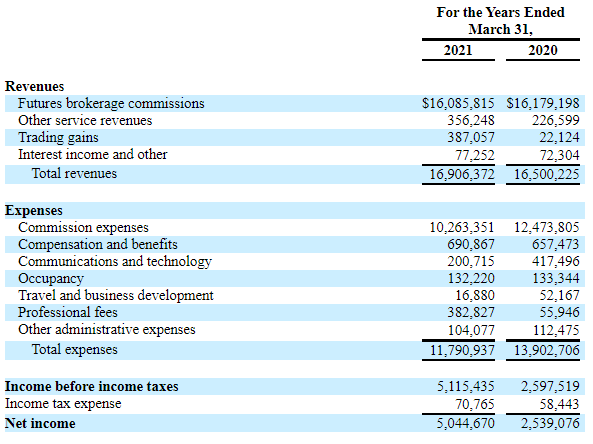Select the Occupancy 2021 value 132,220
Screen dimensions: 593x444
point(471,278)
